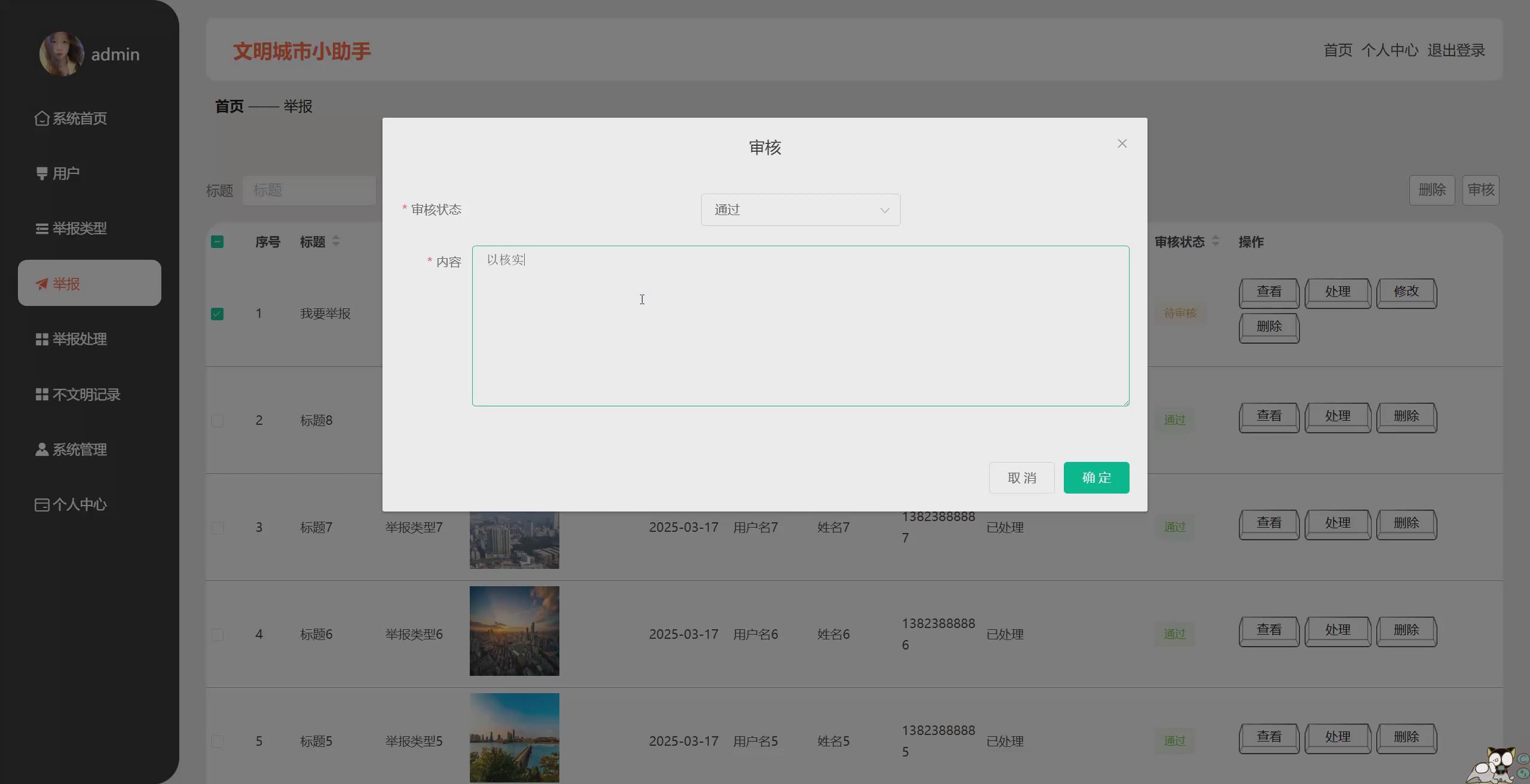Image resolution: width=1530 pixels, height=784 pixels.
Task: Uncheck row 1 我要举报 checkbox
Action: 217,313
